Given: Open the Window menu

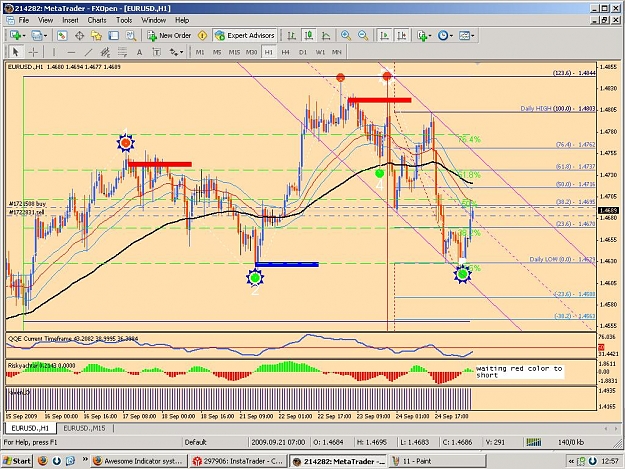Looking at the screenshot, I should point(153,20).
